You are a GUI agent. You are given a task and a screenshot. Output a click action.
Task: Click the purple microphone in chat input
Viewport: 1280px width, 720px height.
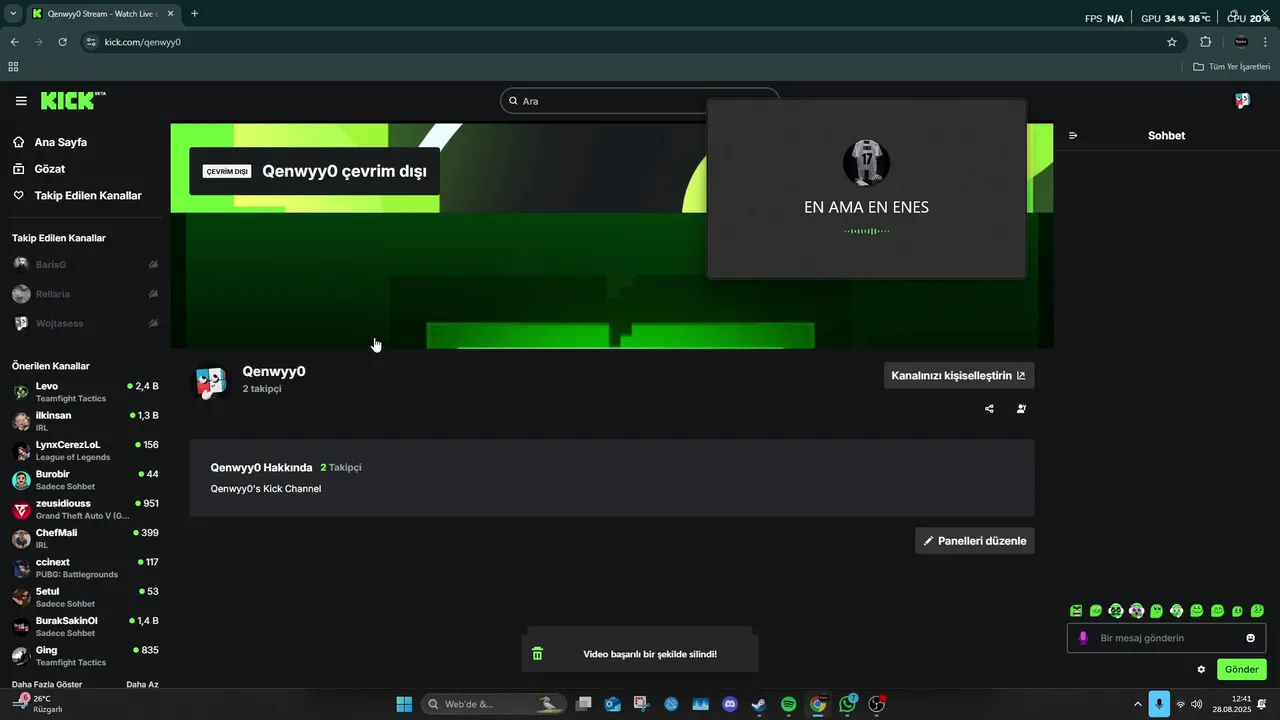1083,638
